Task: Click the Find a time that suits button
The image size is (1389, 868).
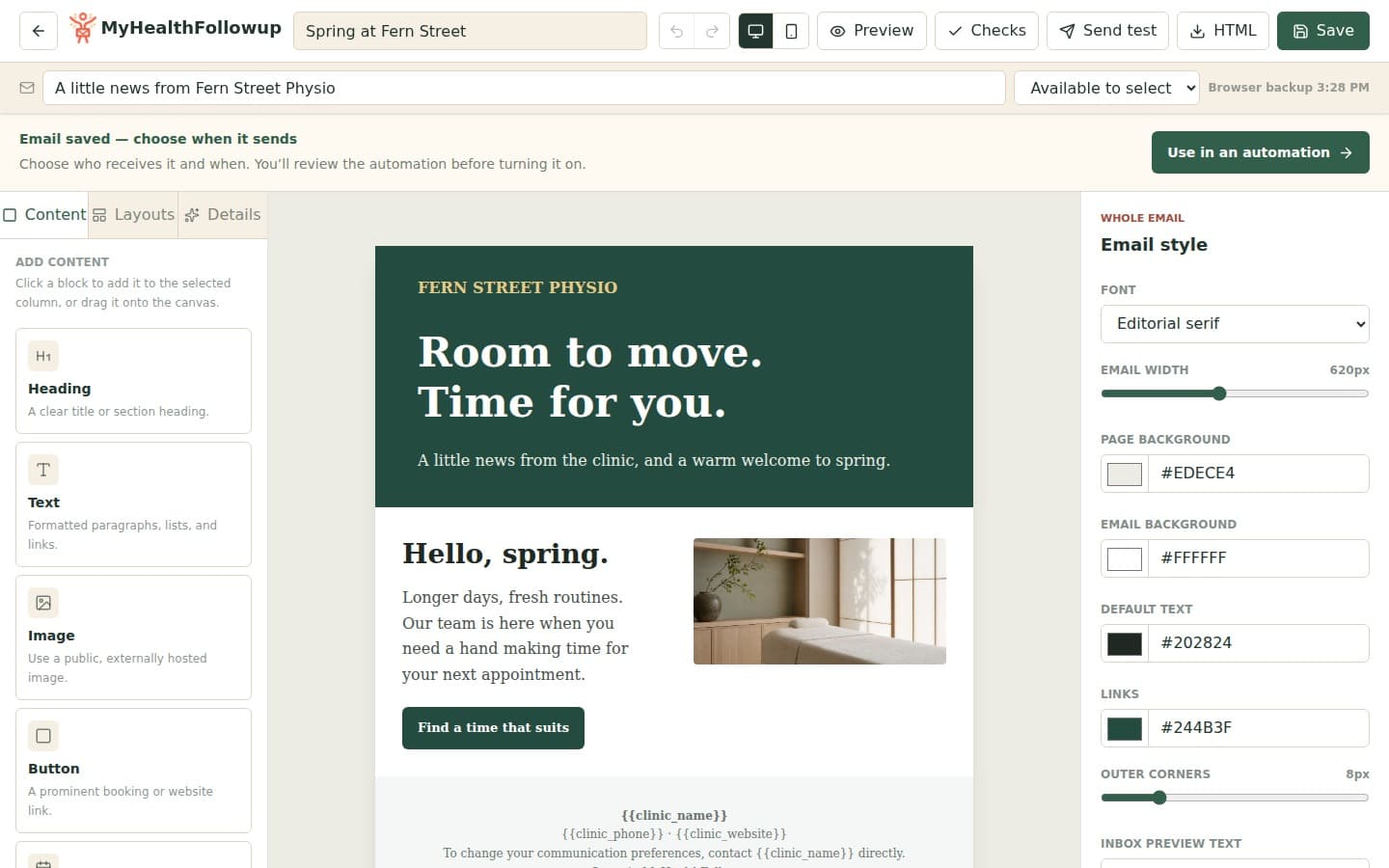Action: (493, 728)
